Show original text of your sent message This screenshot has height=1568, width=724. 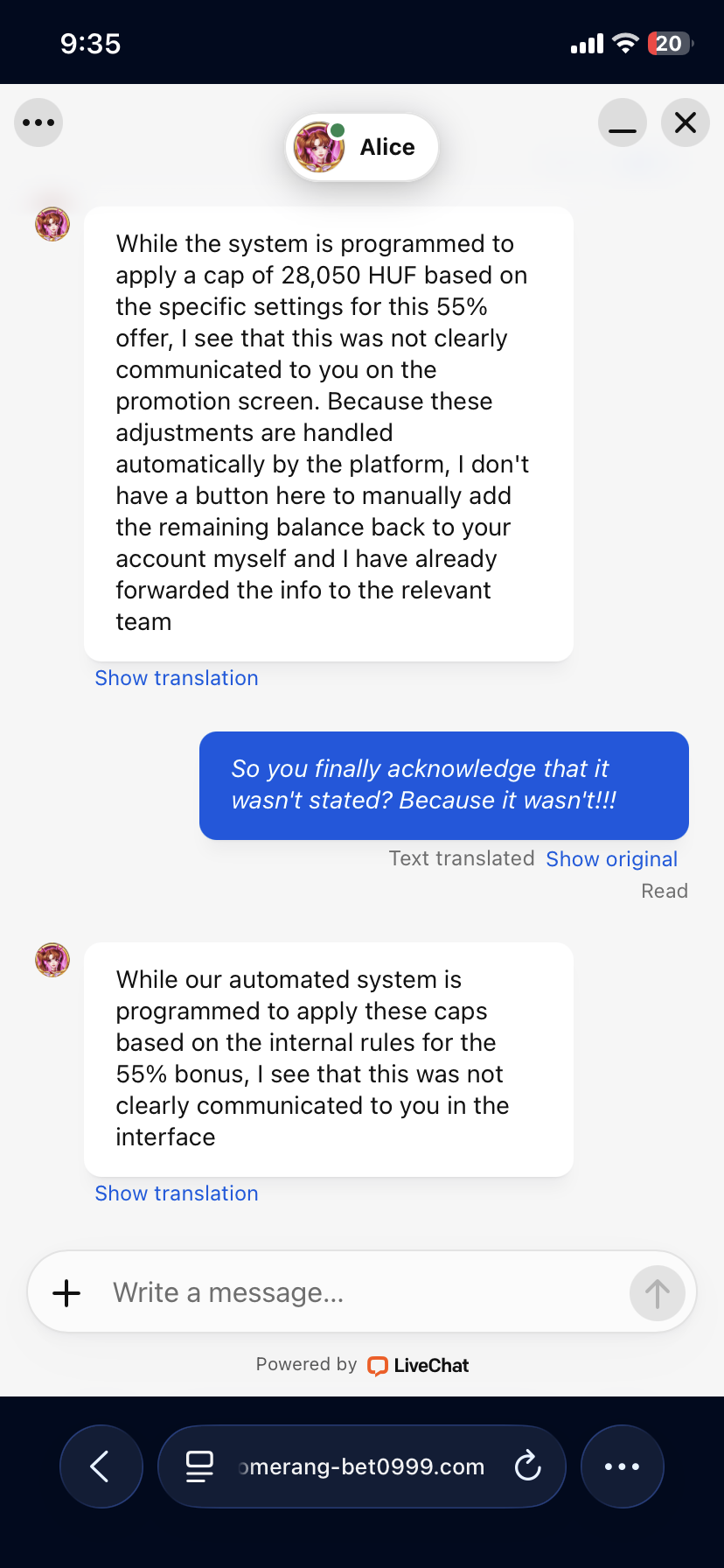pos(611,859)
